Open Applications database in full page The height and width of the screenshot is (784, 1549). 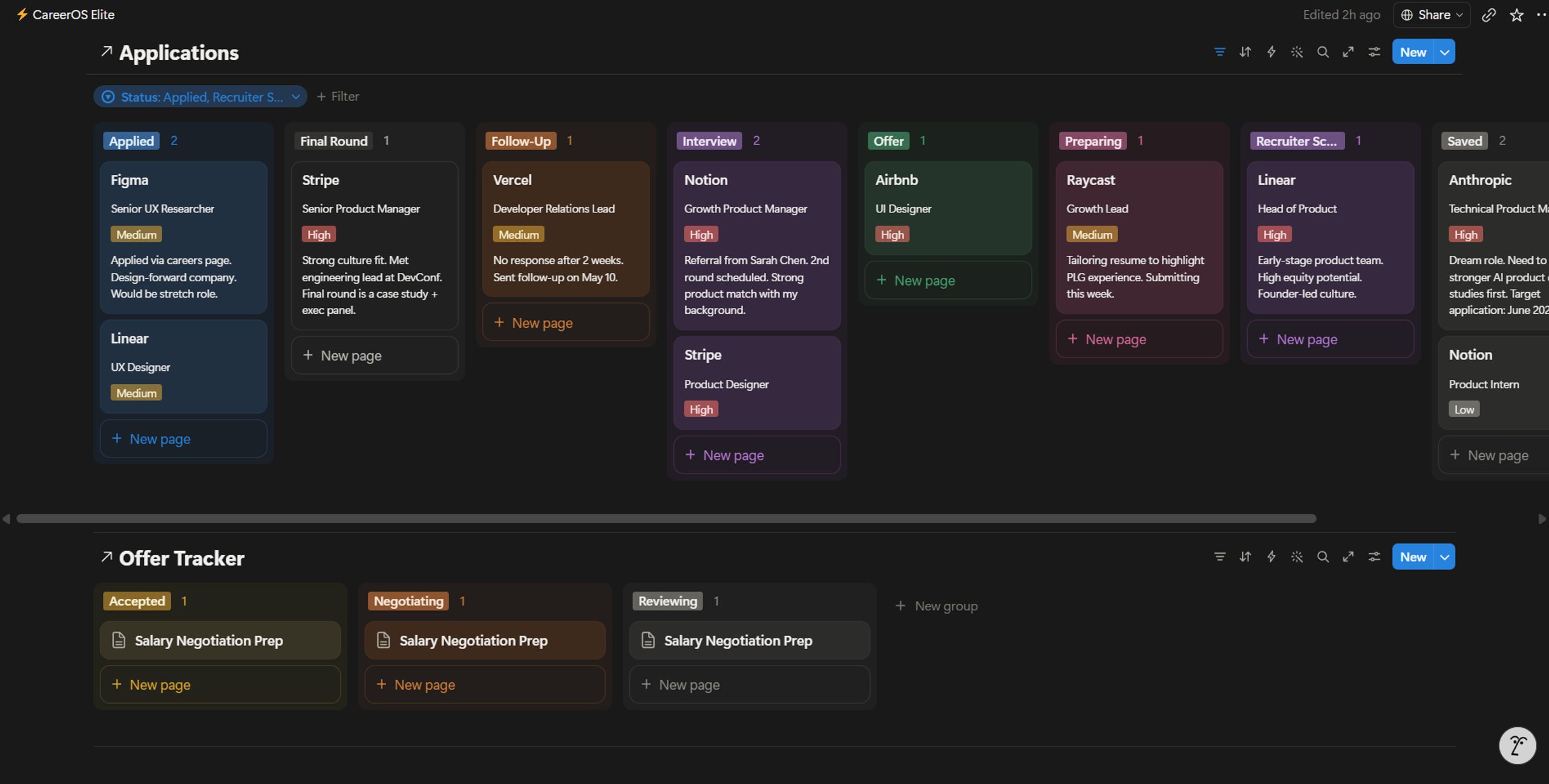(x=1348, y=52)
